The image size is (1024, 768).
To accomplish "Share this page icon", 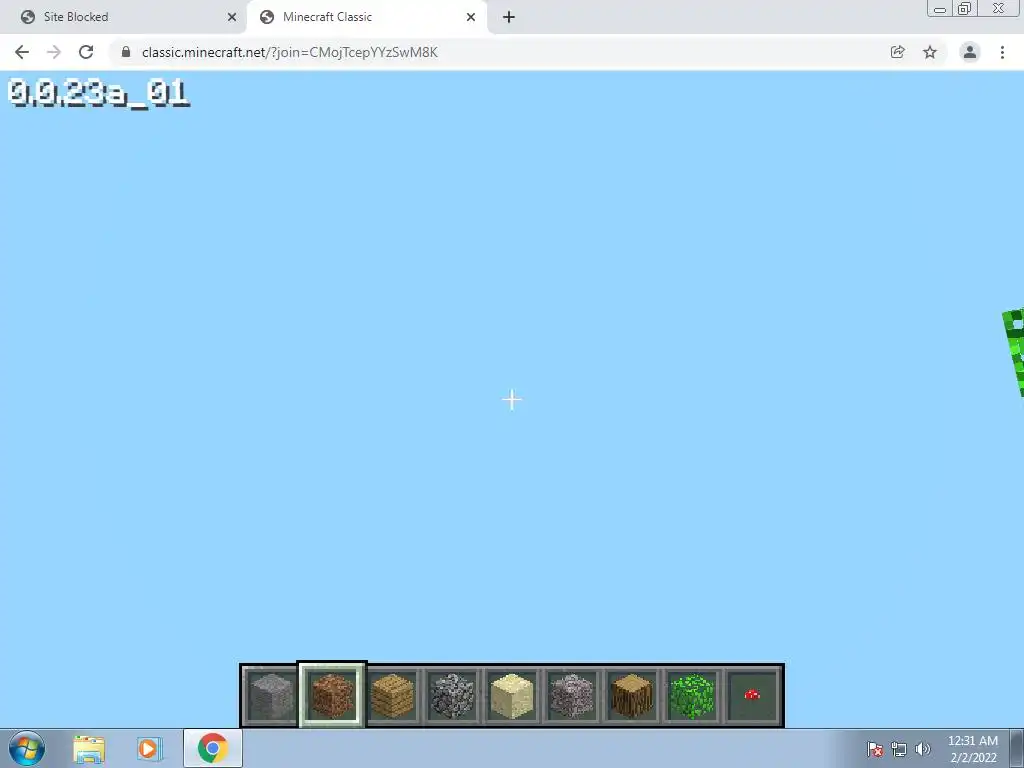I will point(898,52).
